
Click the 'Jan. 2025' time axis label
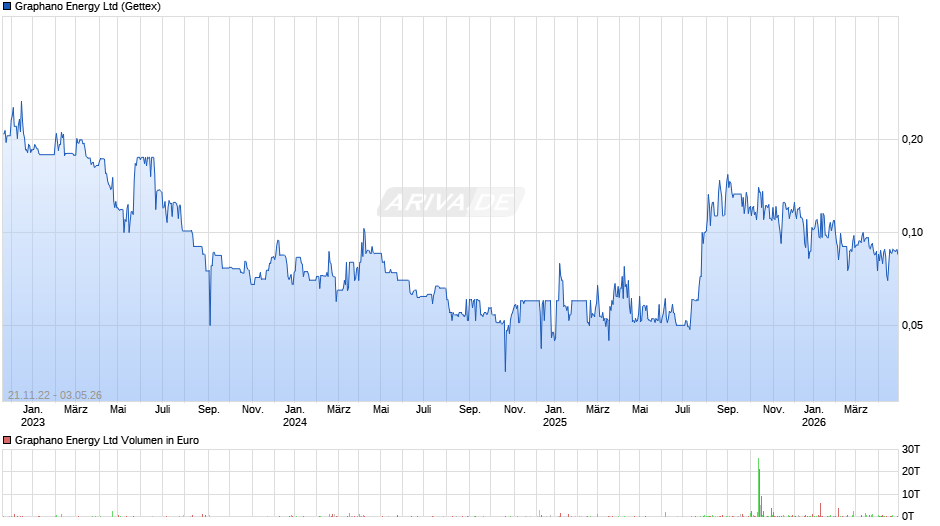tap(555, 416)
